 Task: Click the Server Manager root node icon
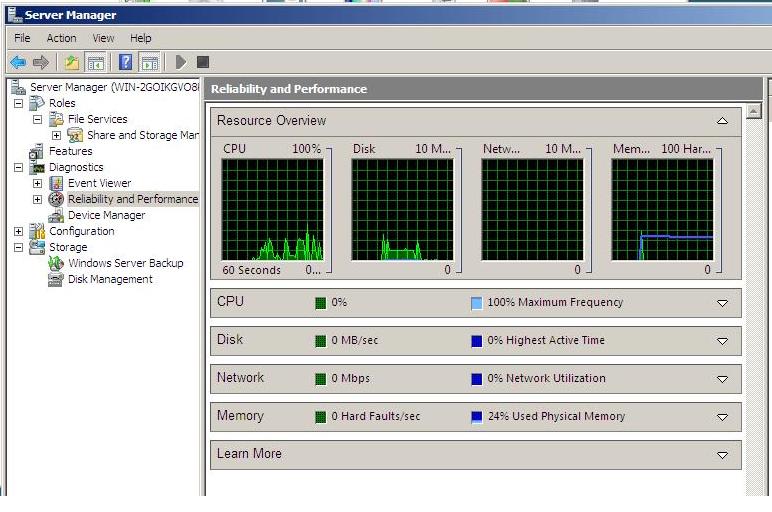point(19,87)
